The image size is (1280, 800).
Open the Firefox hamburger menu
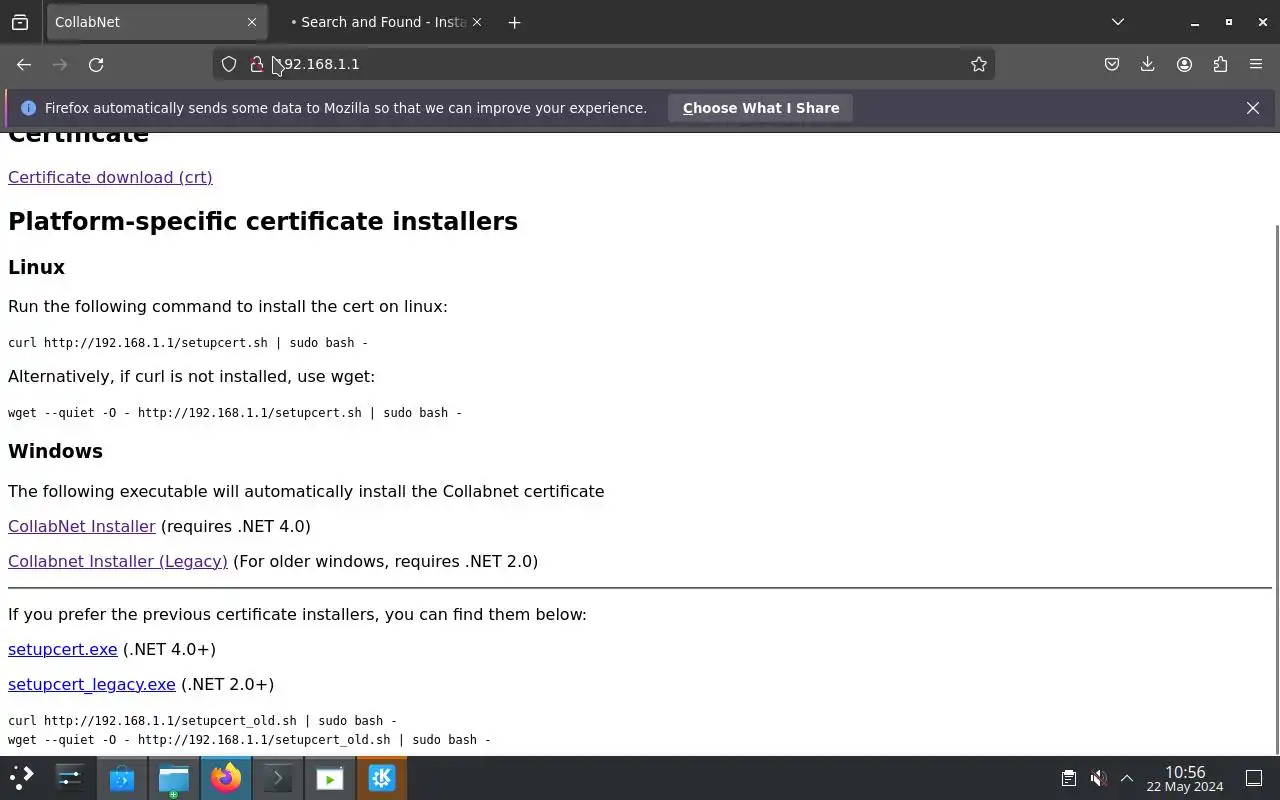tap(1256, 64)
